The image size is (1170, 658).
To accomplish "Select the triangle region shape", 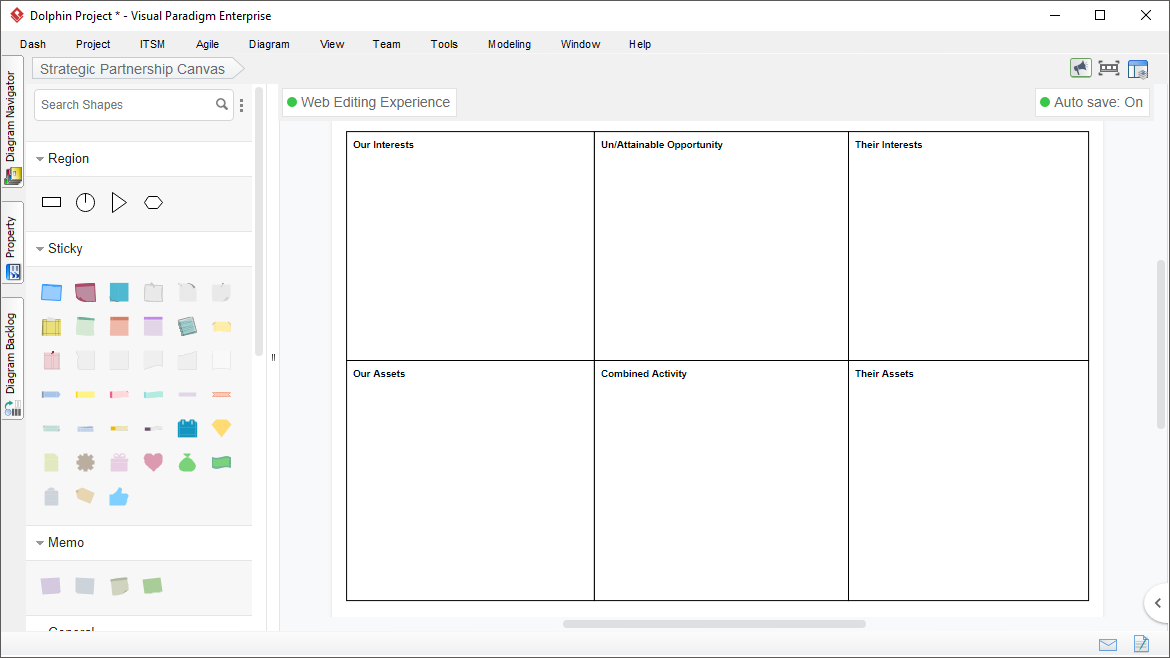I will (x=119, y=202).
